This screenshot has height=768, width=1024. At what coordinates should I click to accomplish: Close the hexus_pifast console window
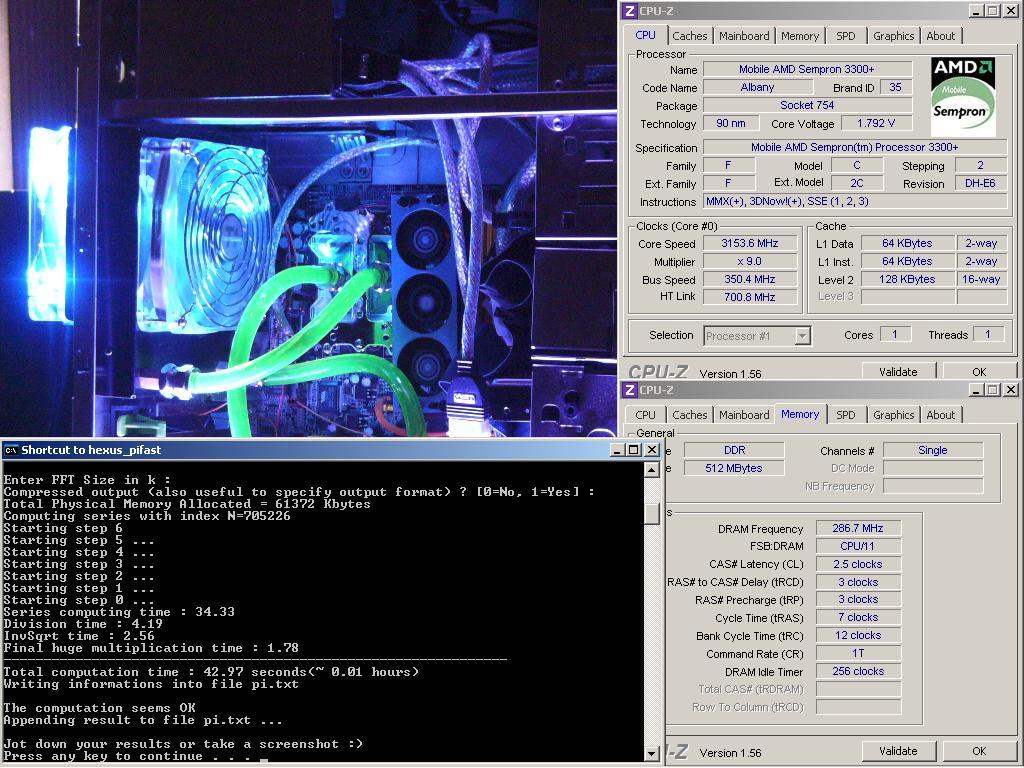point(652,450)
